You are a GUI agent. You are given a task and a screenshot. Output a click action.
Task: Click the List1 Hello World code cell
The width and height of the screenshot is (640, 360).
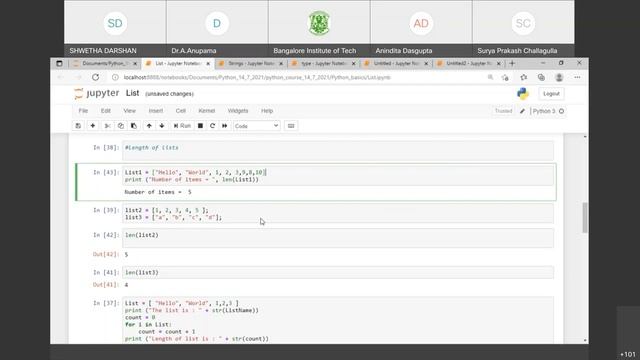point(338,176)
